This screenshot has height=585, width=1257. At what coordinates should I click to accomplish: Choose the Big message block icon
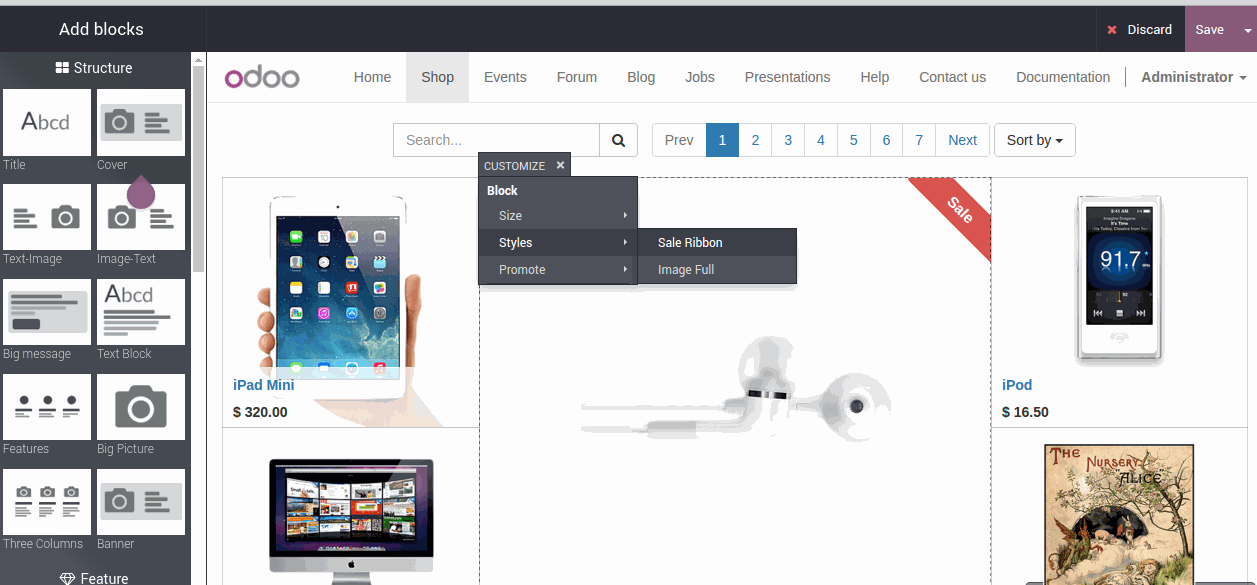pyautogui.click(x=47, y=312)
